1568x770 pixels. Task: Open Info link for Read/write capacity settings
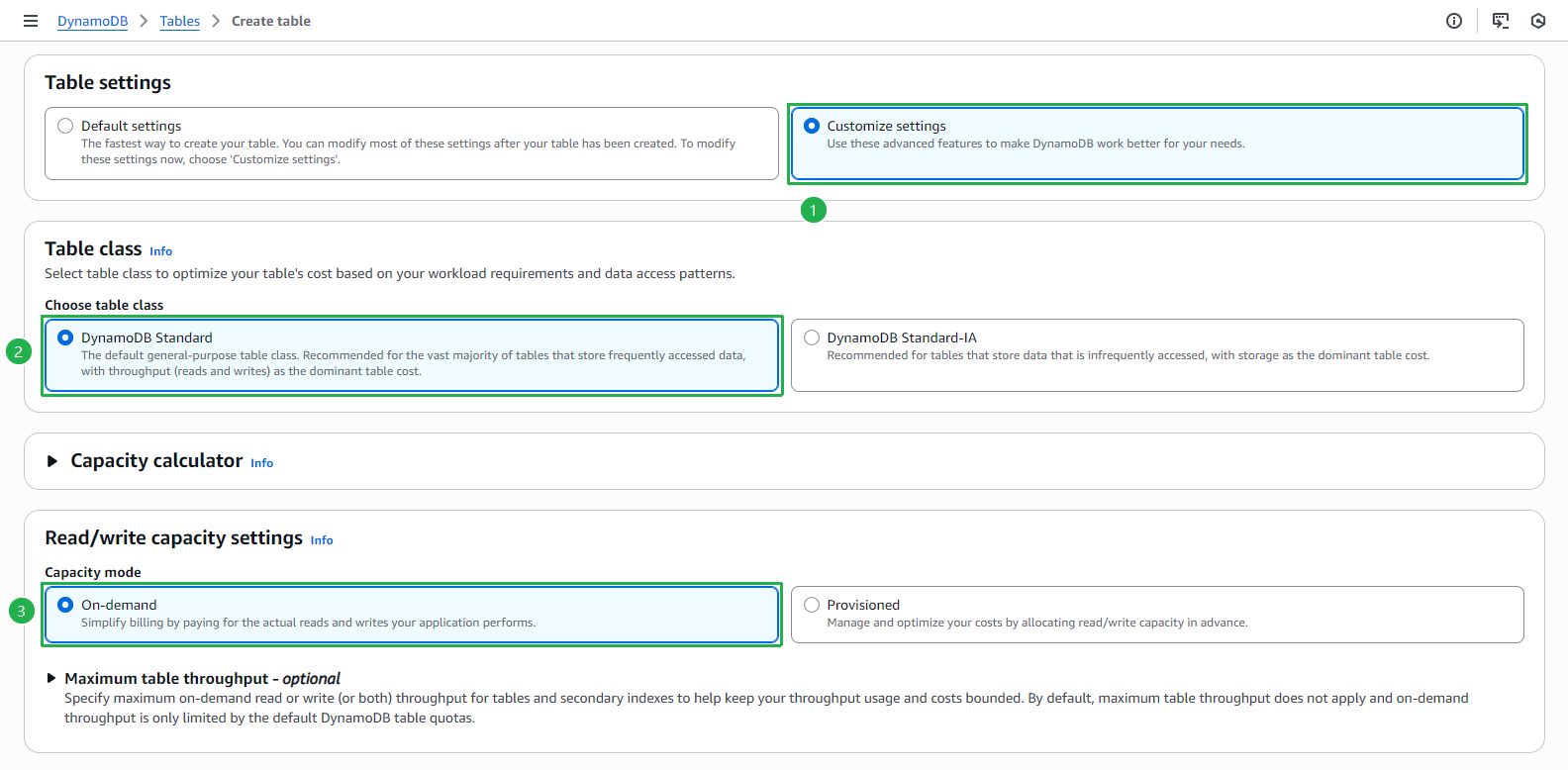click(x=322, y=540)
